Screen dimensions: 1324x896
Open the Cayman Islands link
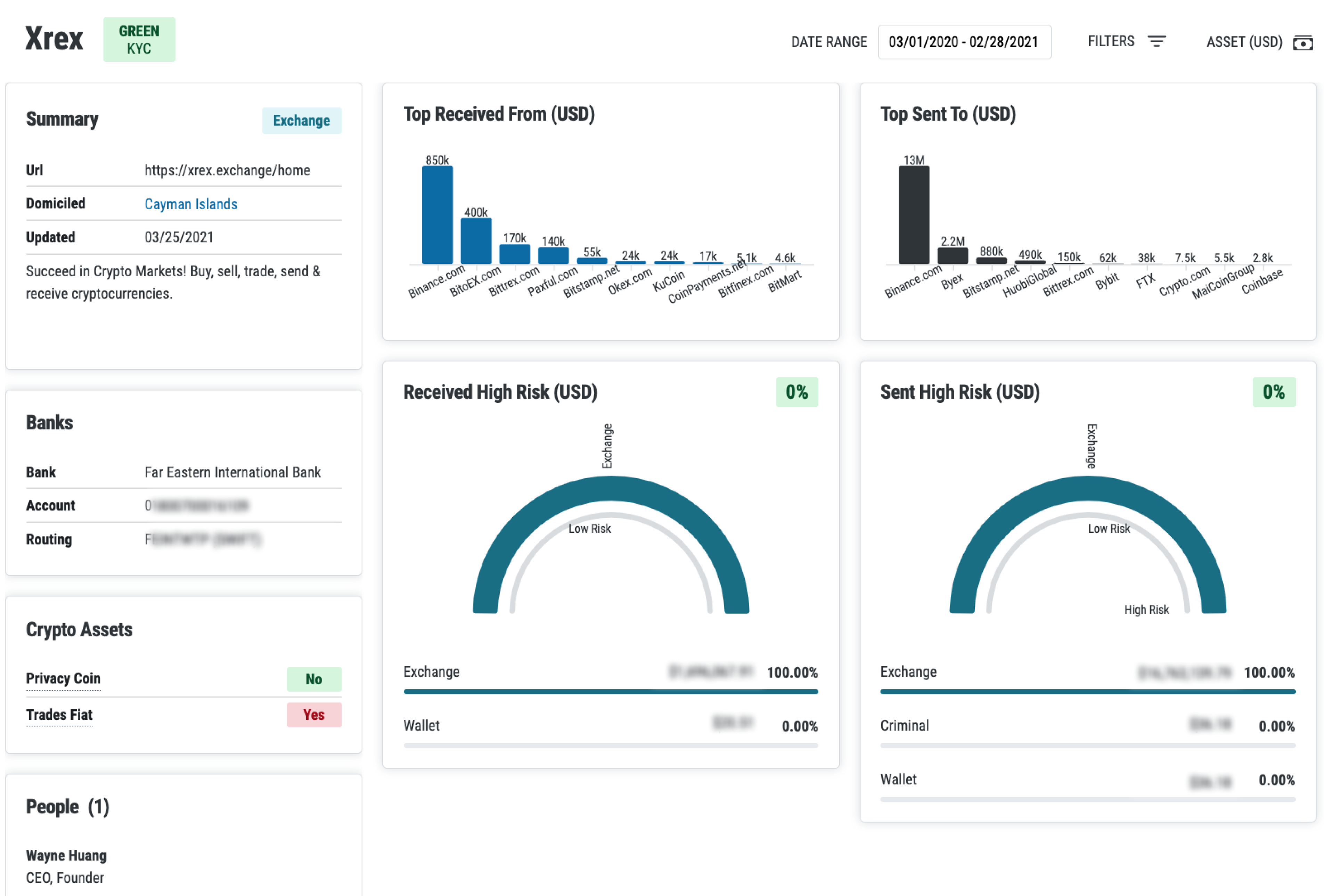pyautogui.click(x=191, y=204)
